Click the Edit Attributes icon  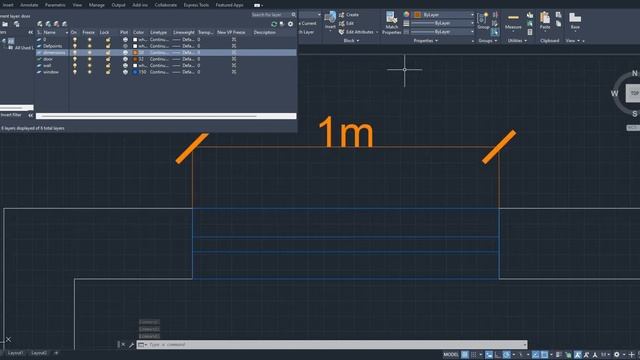[x=356, y=32]
